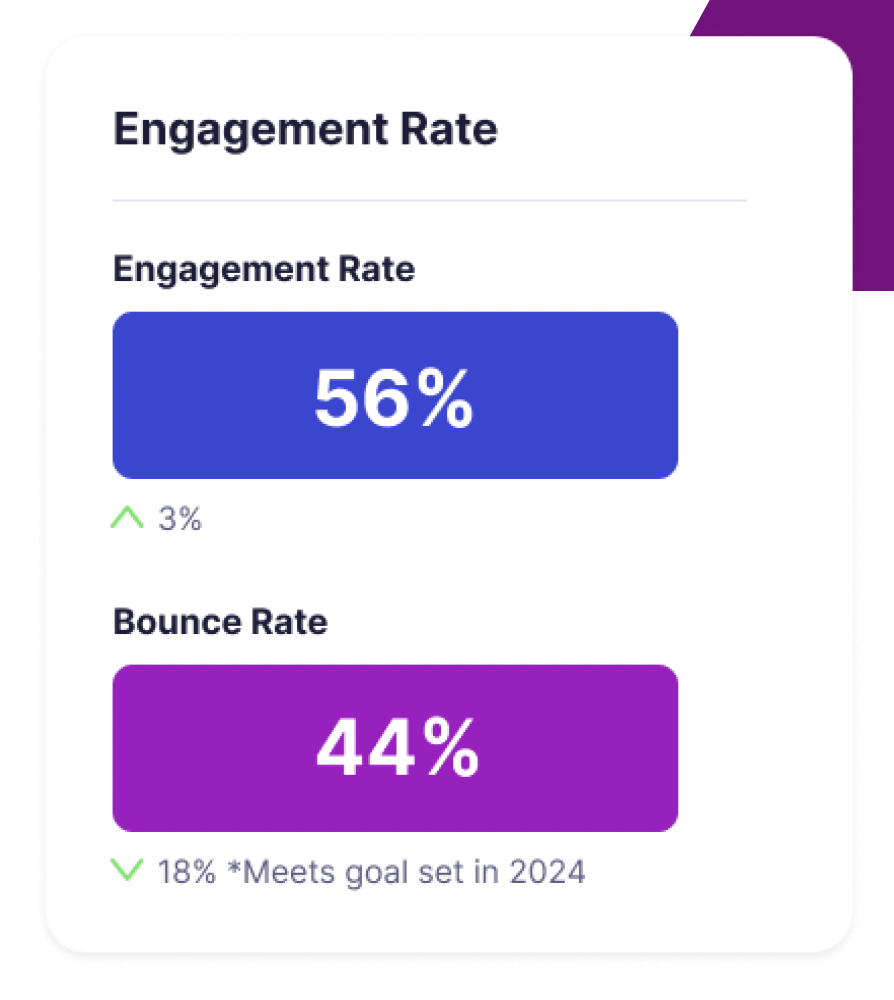Click the asterisk before Meets goal

coord(235,866)
